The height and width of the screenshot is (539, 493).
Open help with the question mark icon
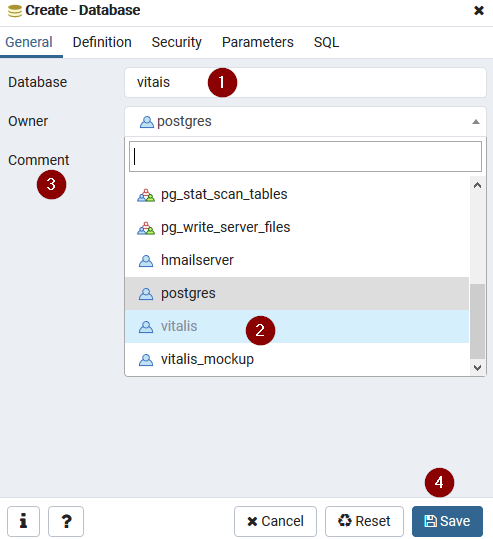pyautogui.click(x=66, y=521)
